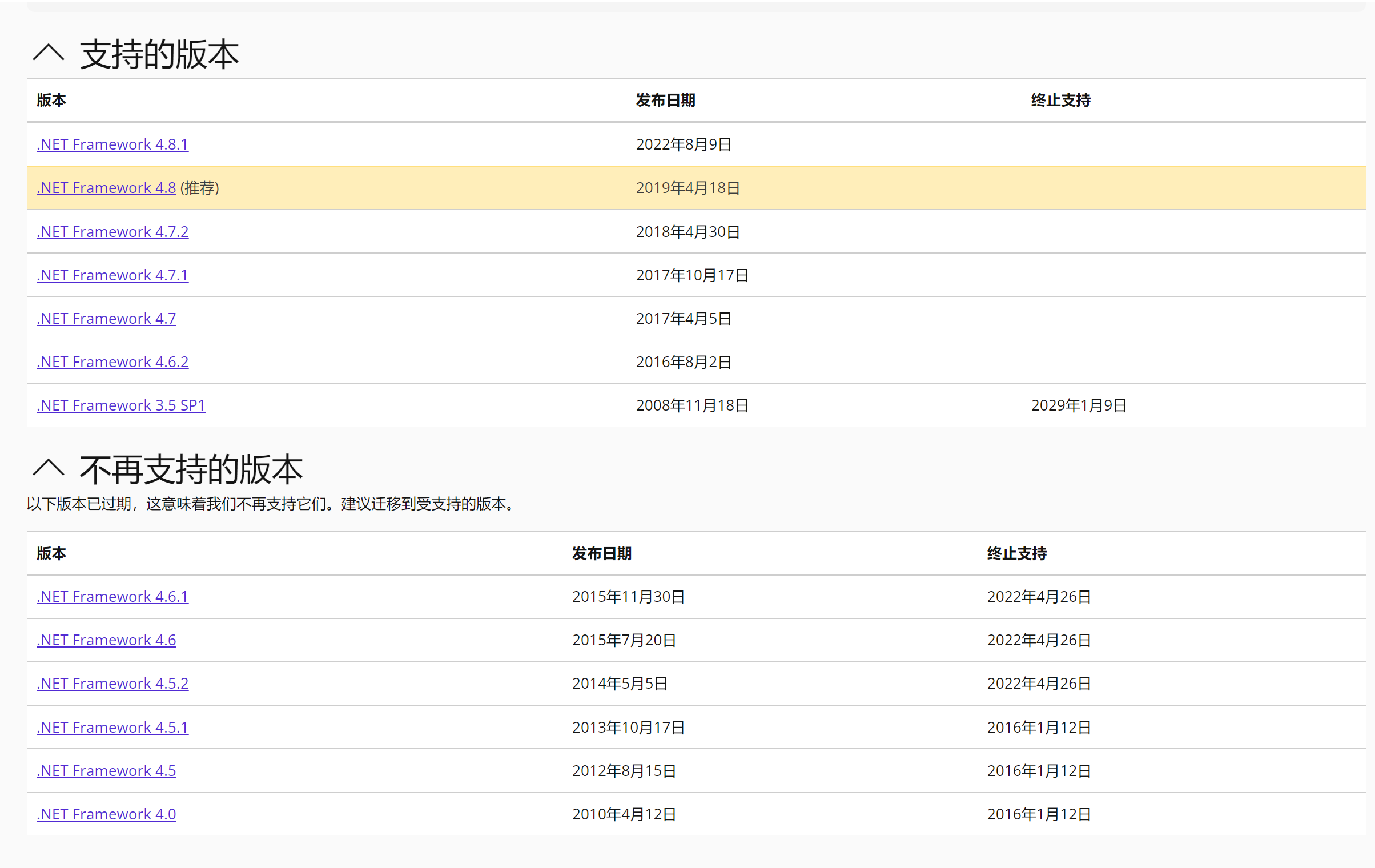The image size is (1375, 868).
Task: Click 终止支持 header in supported versions table
Action: (1060, 101)
